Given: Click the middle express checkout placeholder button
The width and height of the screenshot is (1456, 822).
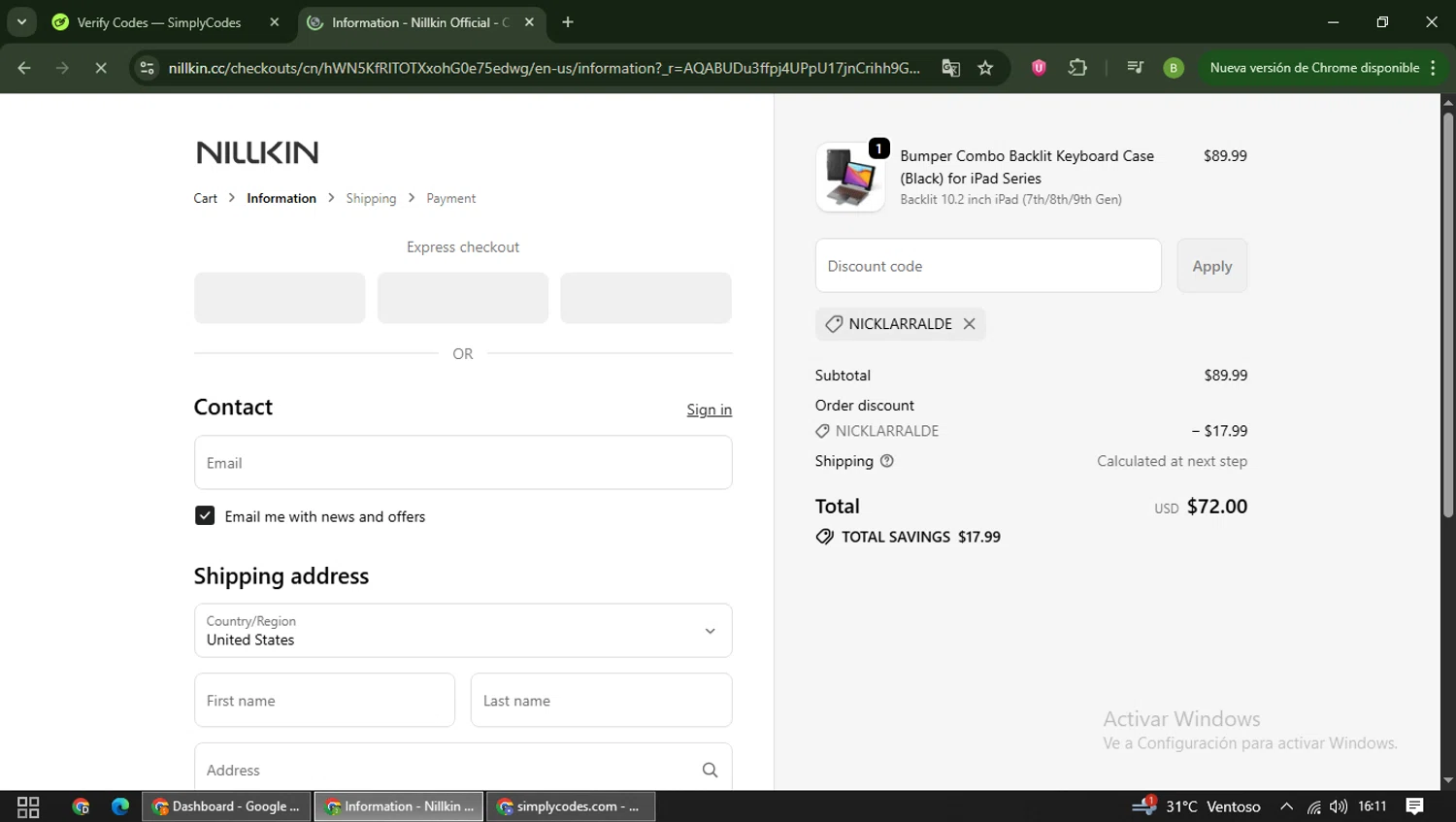Looking at the screenshot, I should click(x=463, y=298).
